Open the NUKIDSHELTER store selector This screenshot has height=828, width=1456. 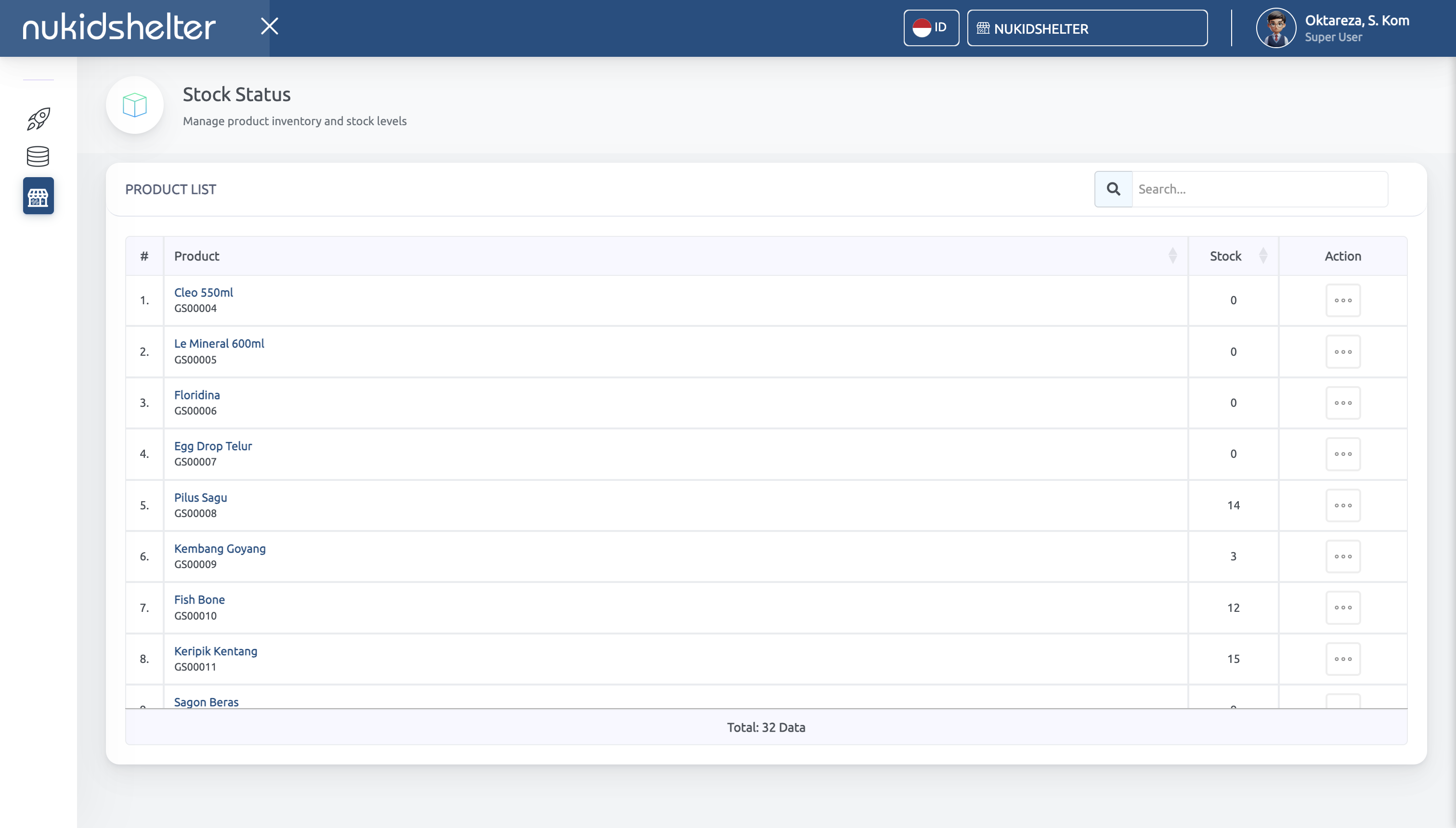1087,28
